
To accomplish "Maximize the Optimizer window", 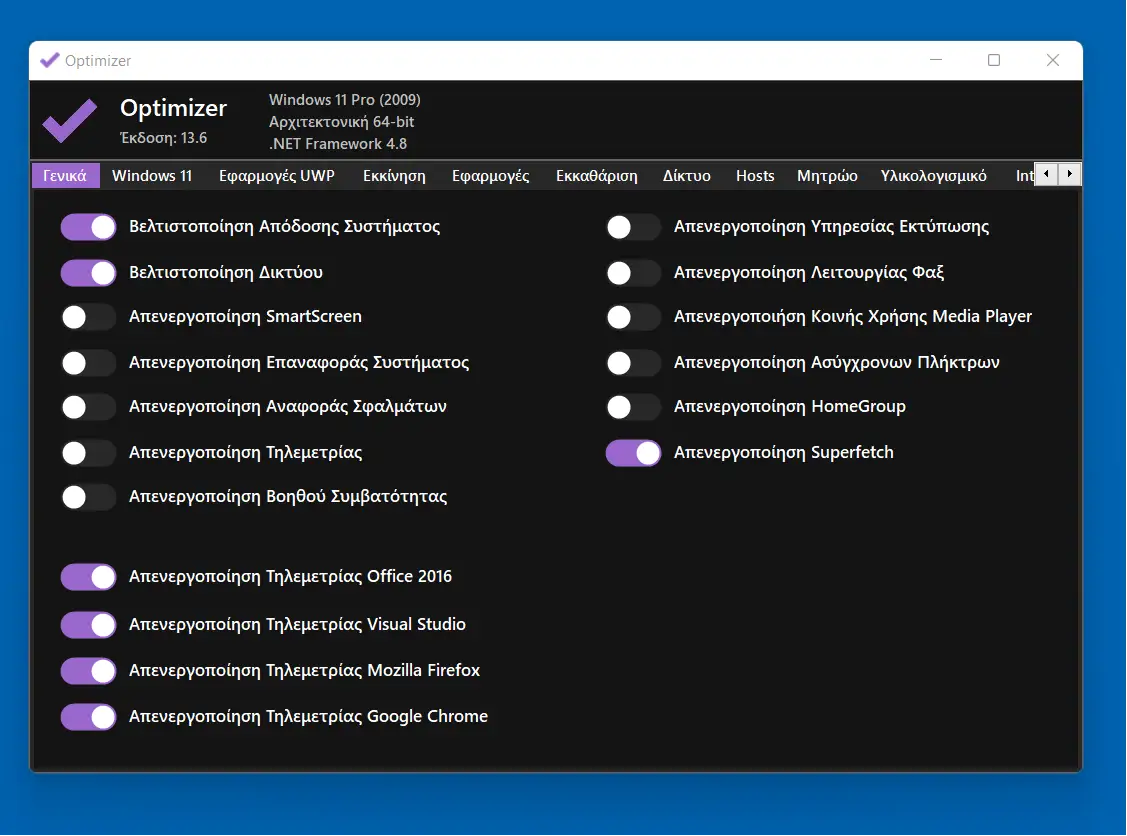I will coord(994,60).
